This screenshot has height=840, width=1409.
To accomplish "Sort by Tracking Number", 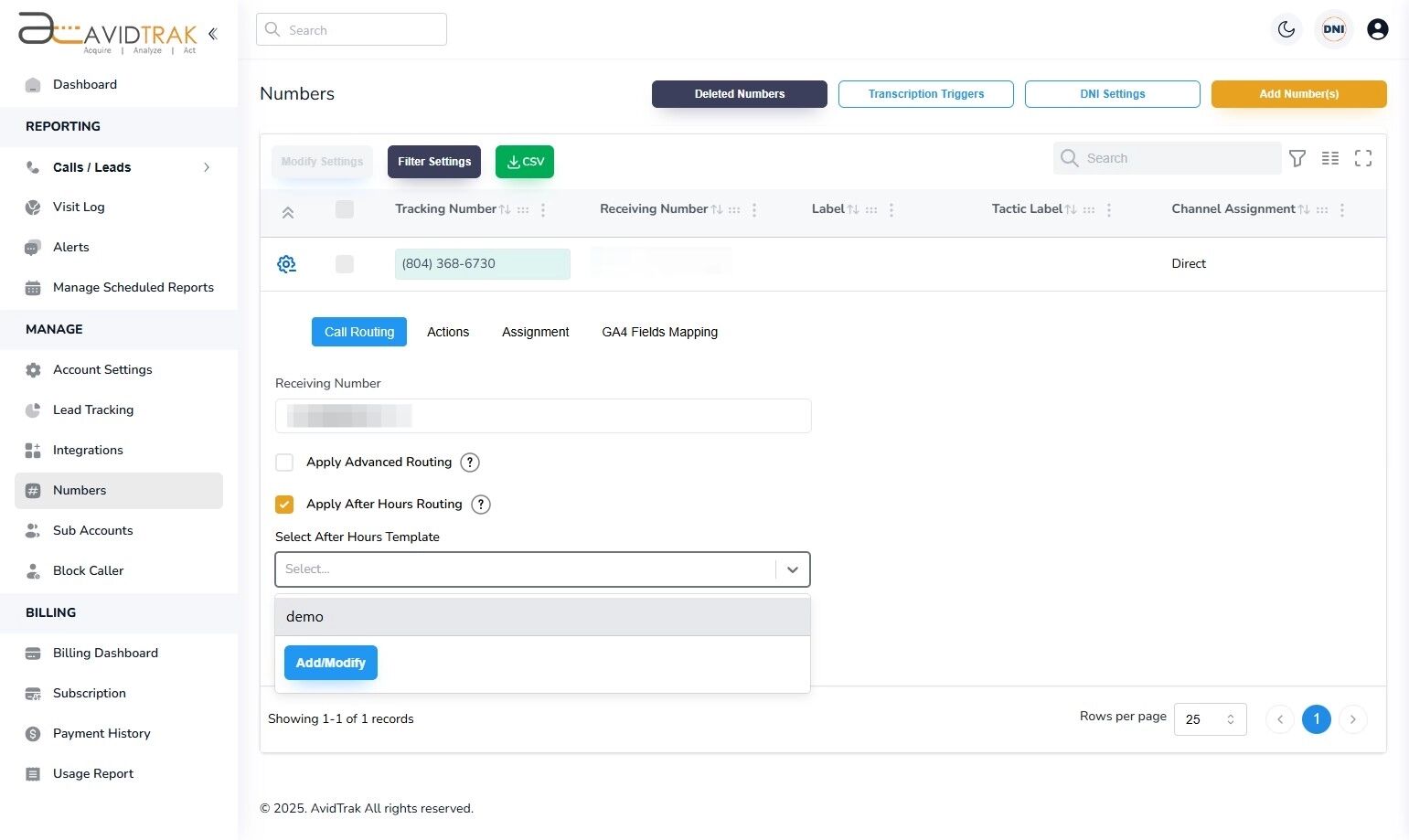I will tap(505, 209).
